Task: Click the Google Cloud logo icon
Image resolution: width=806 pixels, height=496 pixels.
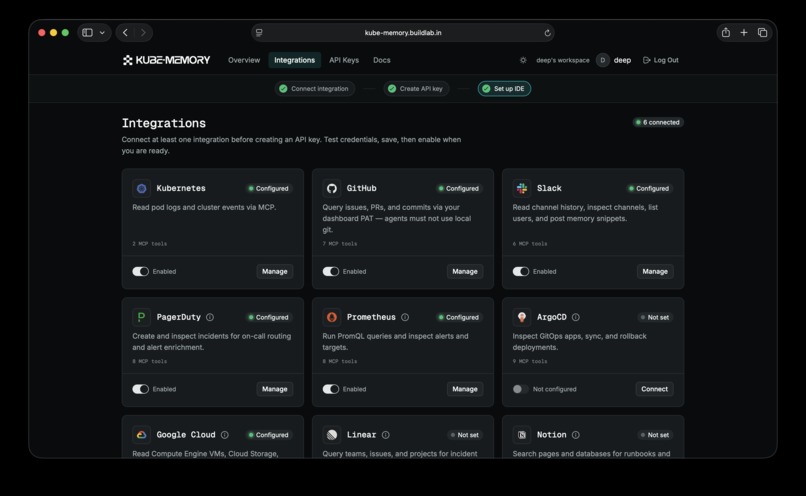Action: tap(141, 435)
